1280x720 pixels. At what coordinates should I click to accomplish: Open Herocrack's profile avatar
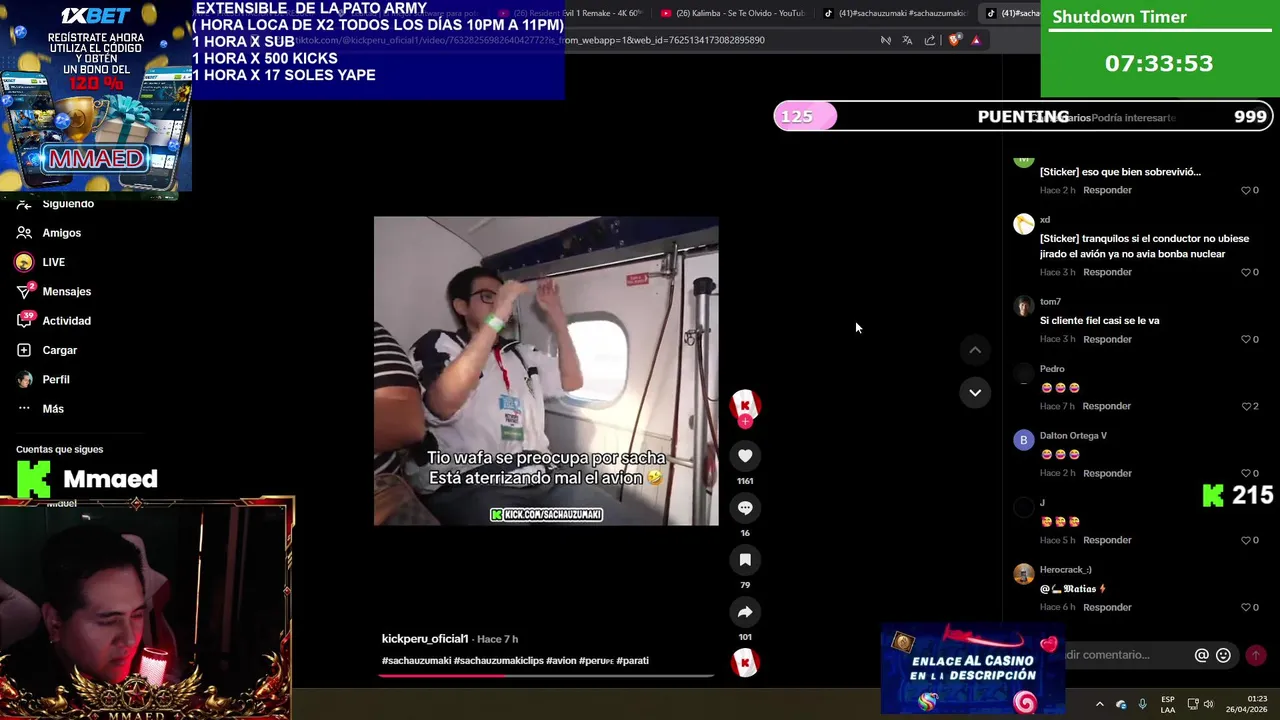pyautogui.click(x=1023, y=574)
